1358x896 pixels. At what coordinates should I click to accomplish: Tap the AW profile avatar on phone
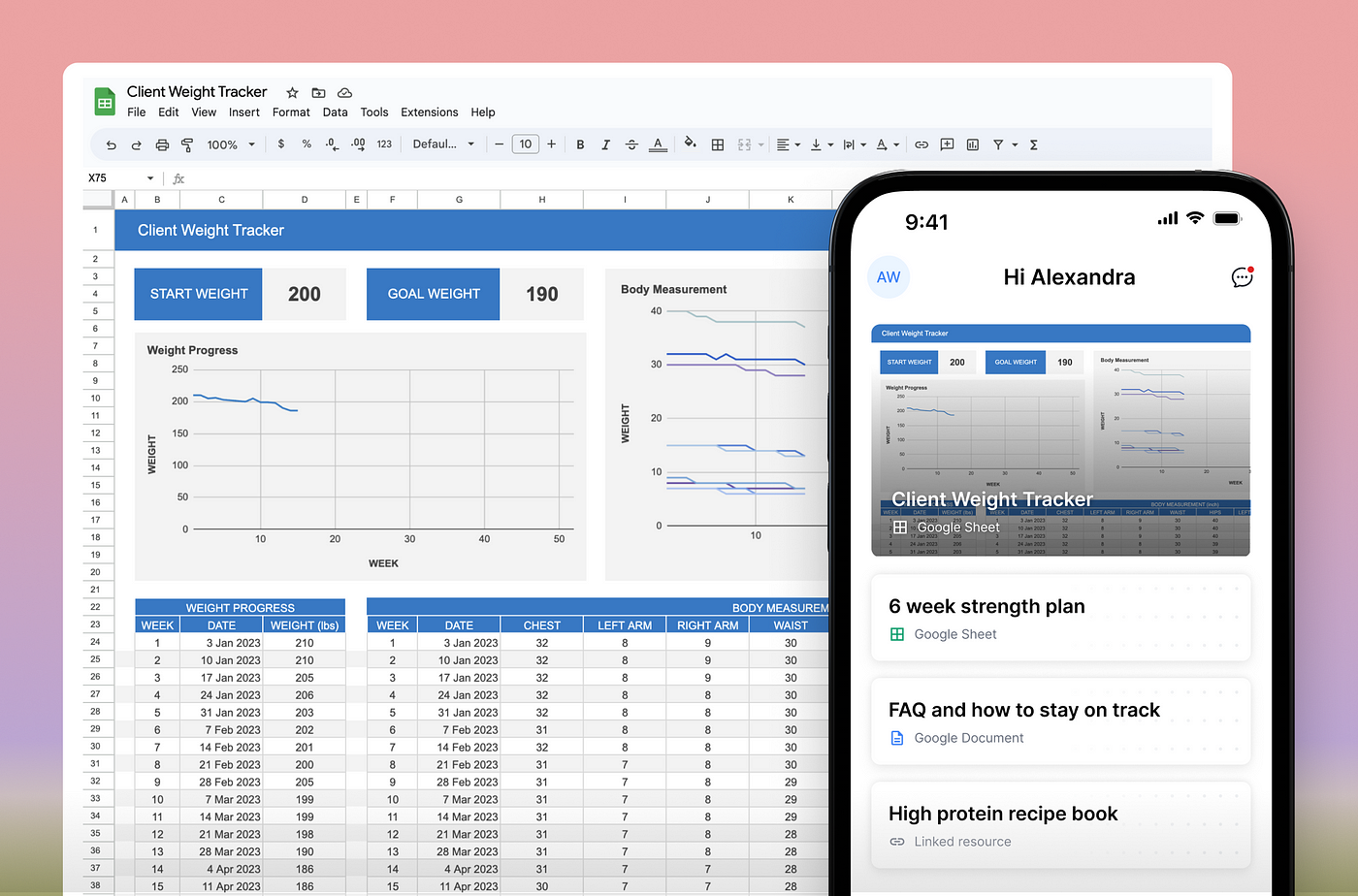tap(889, 277)
